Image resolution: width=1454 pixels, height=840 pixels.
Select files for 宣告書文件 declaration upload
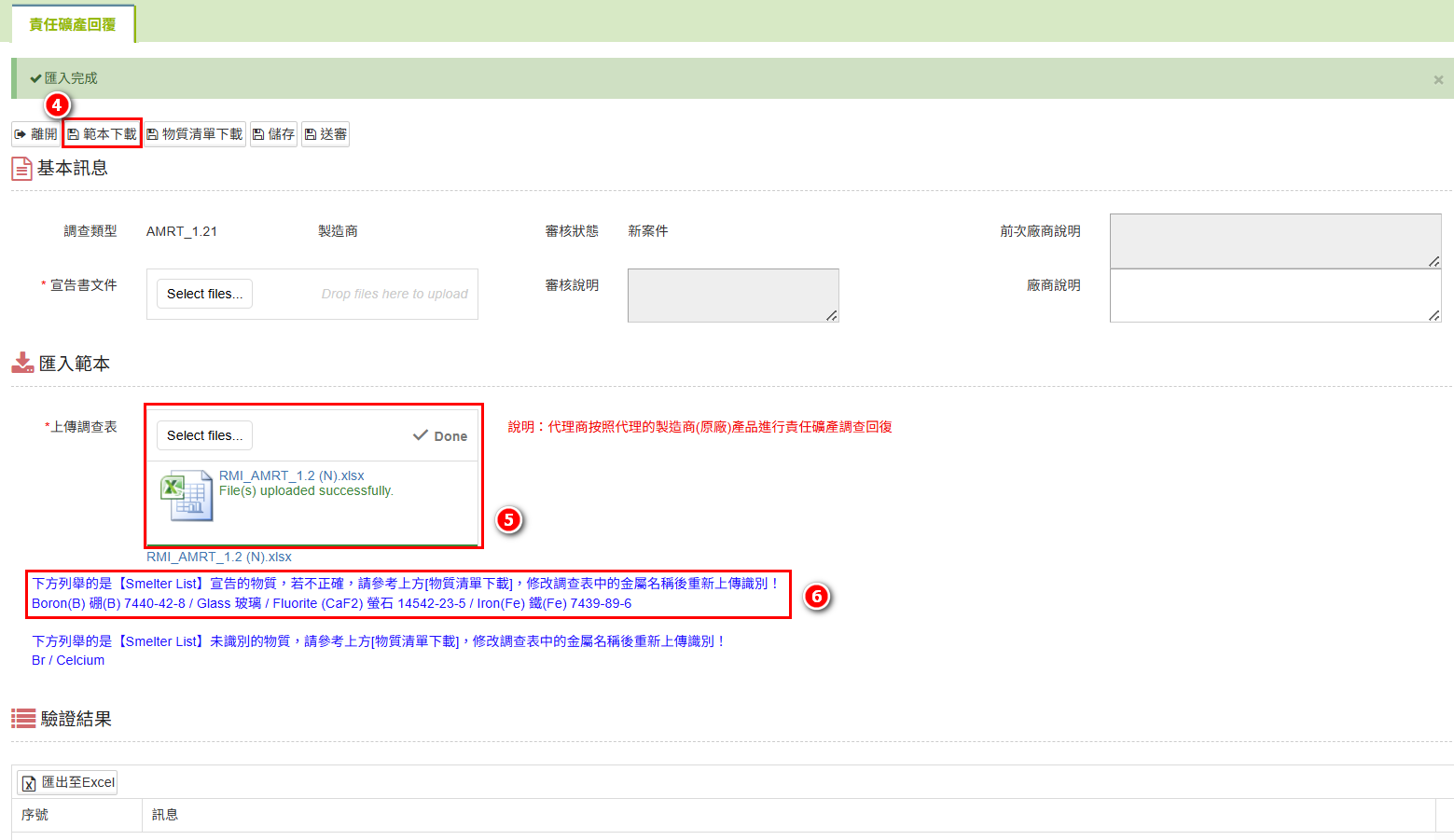[x=204, y=294]
